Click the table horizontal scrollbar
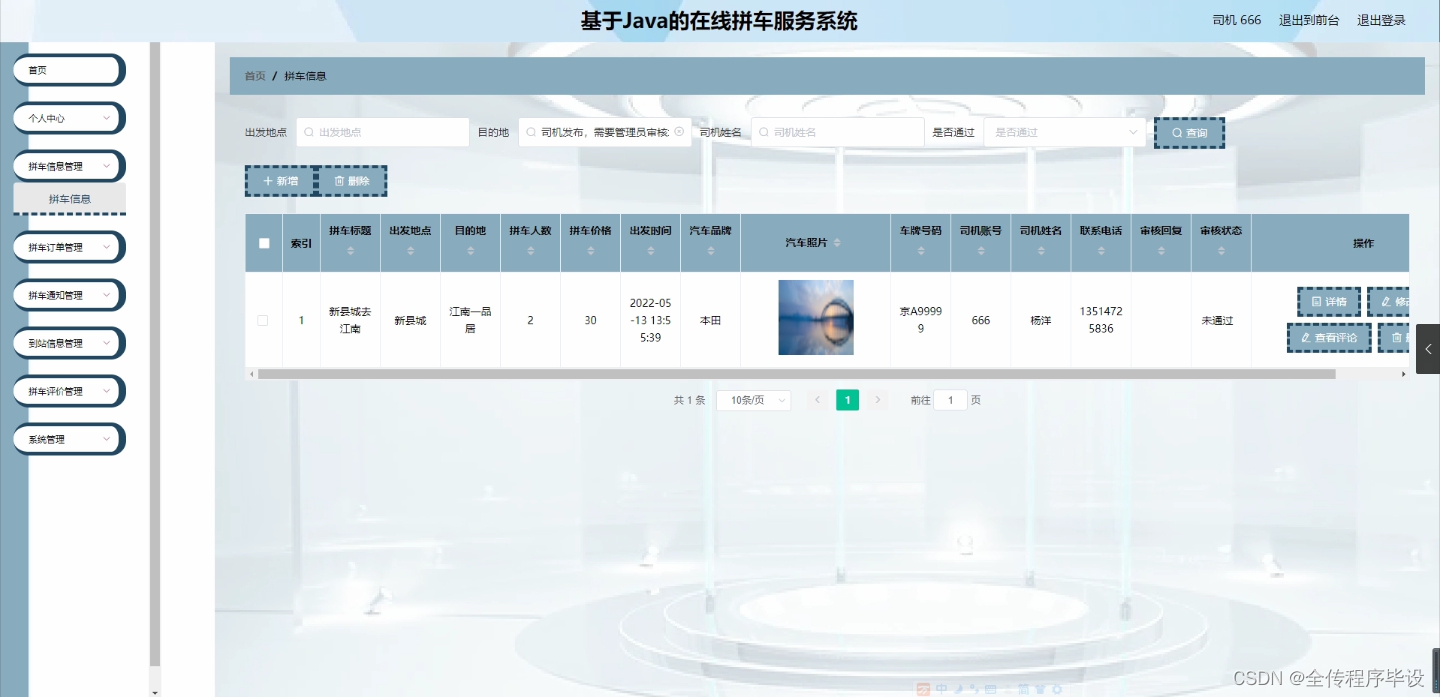 pos(796,374)
